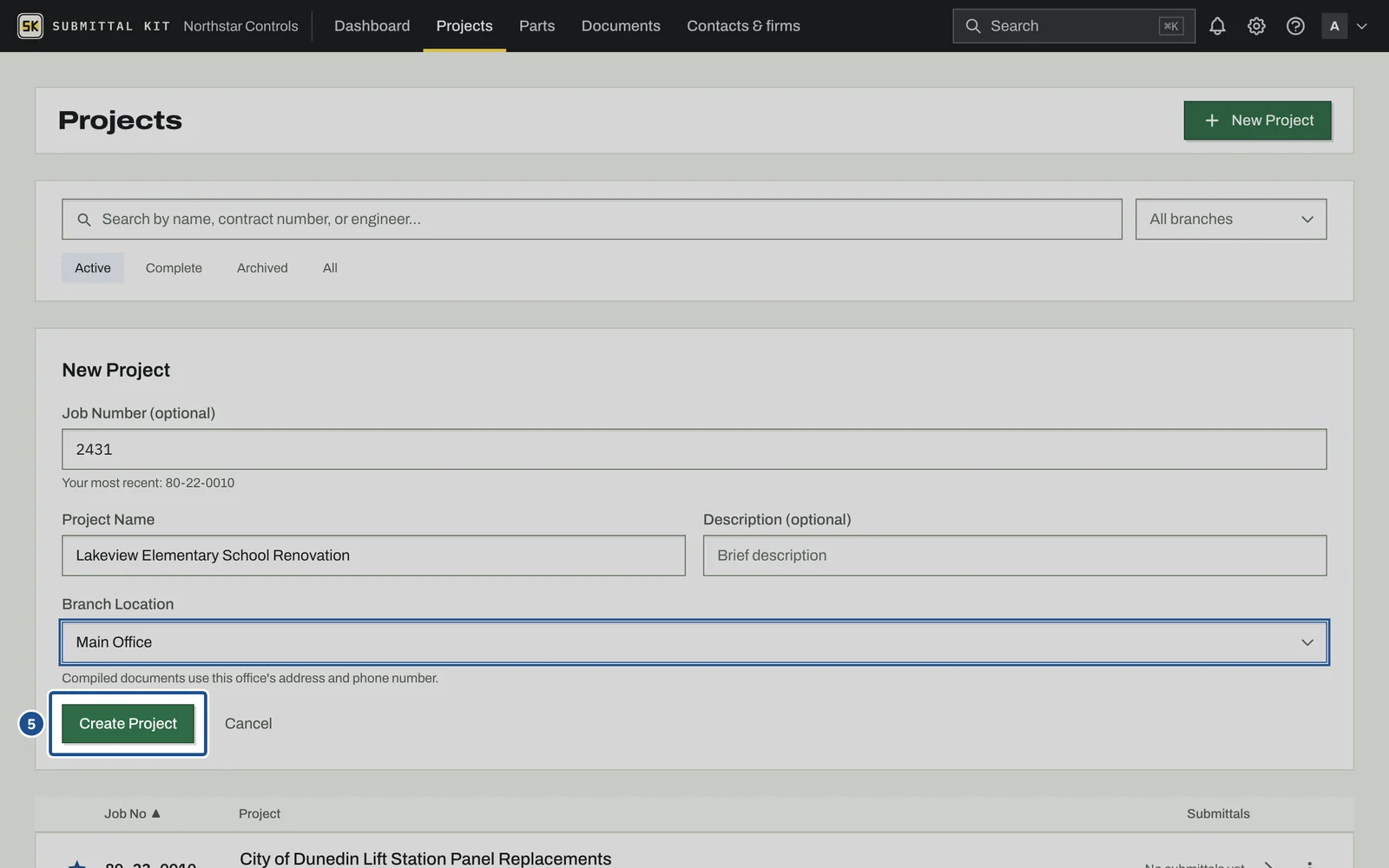Viewport: 1389px width, 868px height.
Task: Open the user avatar A menu
Action: [1334, 26]
